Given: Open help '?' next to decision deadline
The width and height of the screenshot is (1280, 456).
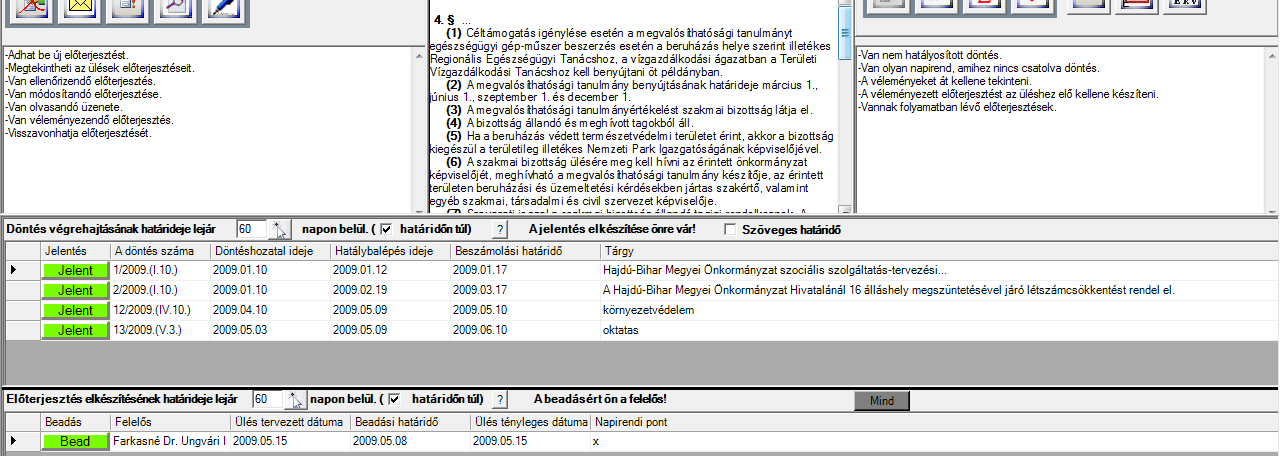Looking at the screenshot, I should coord(501,230).
